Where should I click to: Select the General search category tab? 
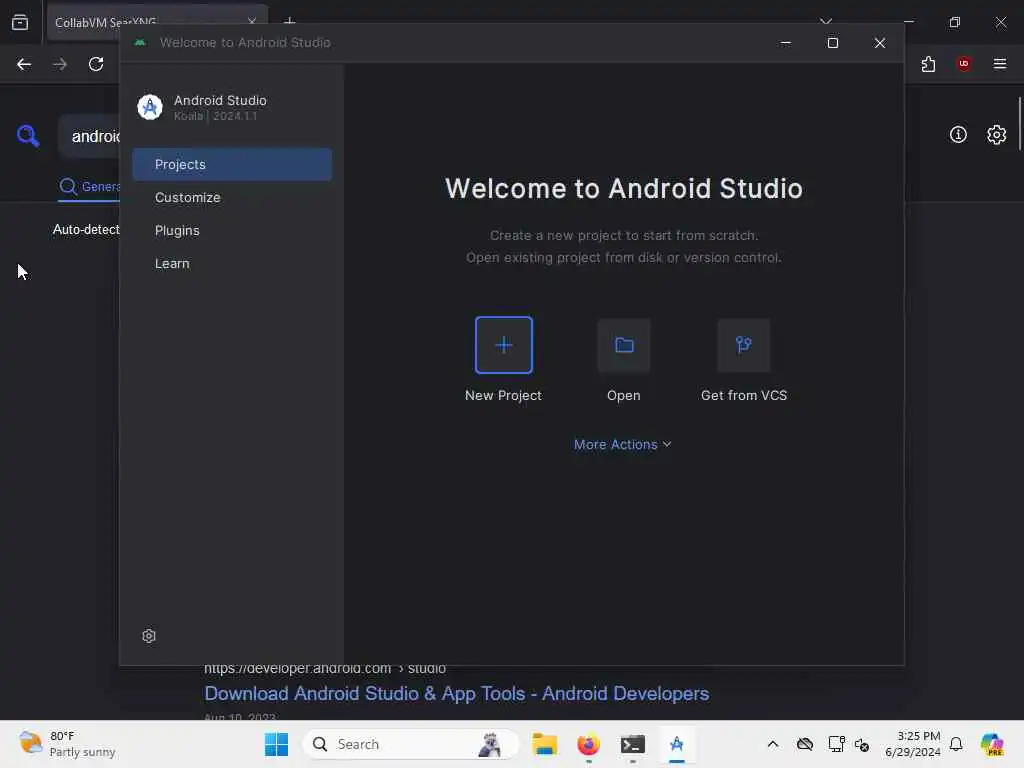tap(89, 187)
